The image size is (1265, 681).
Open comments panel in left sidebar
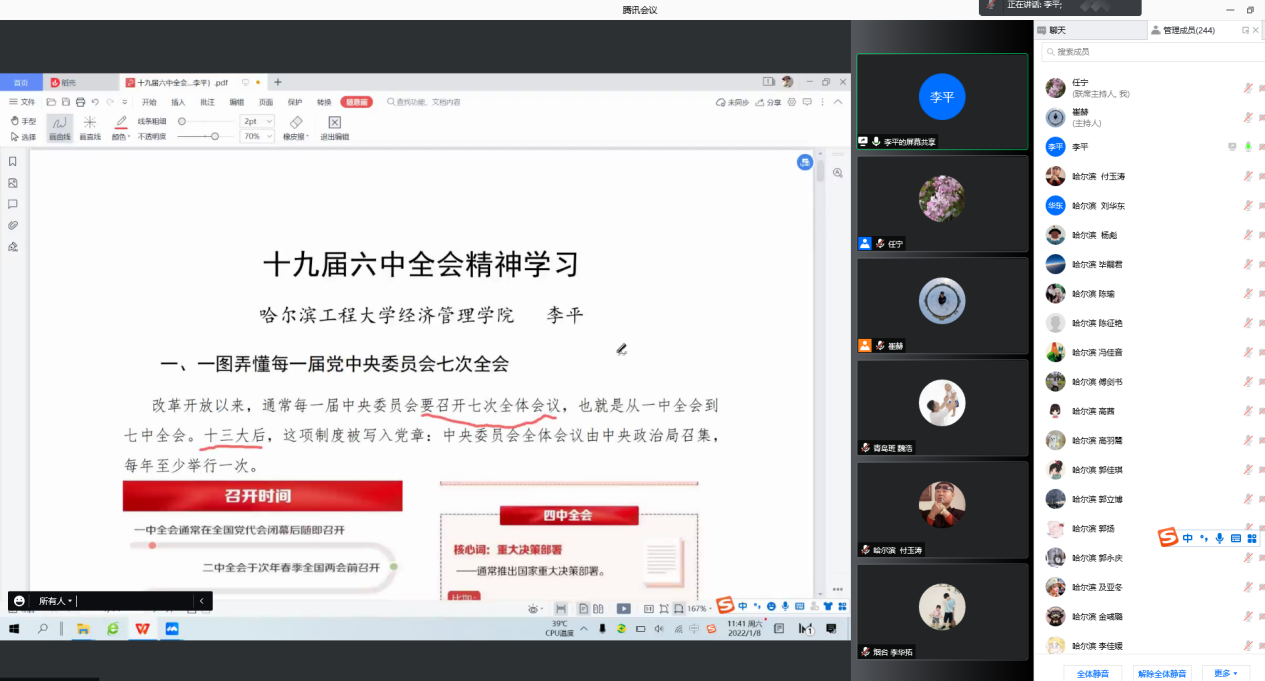point(13,204)
